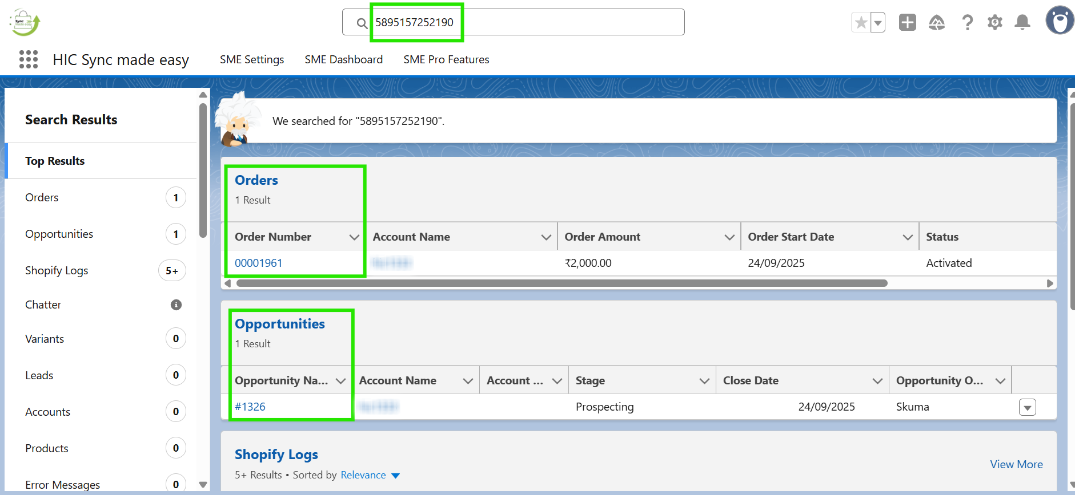
Task: Select Accounts in sidebar
Action: tap(101, 412)
